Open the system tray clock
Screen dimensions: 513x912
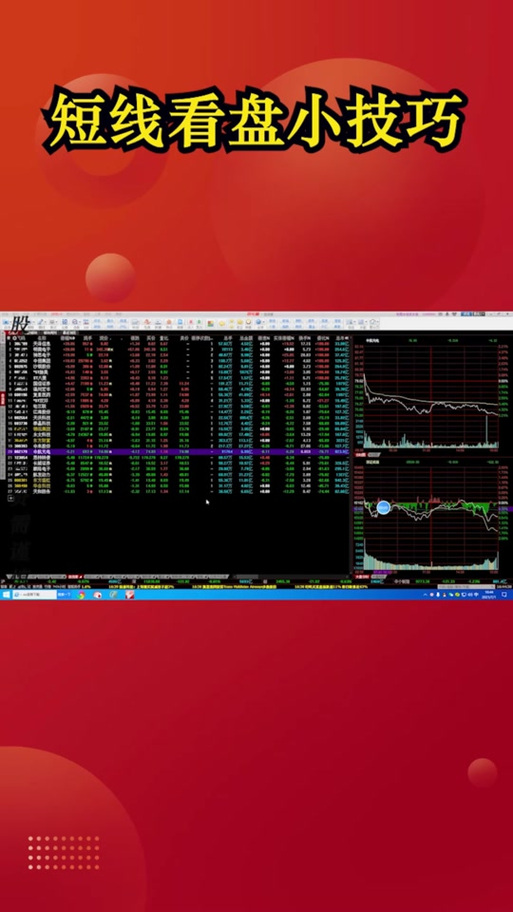489,594
